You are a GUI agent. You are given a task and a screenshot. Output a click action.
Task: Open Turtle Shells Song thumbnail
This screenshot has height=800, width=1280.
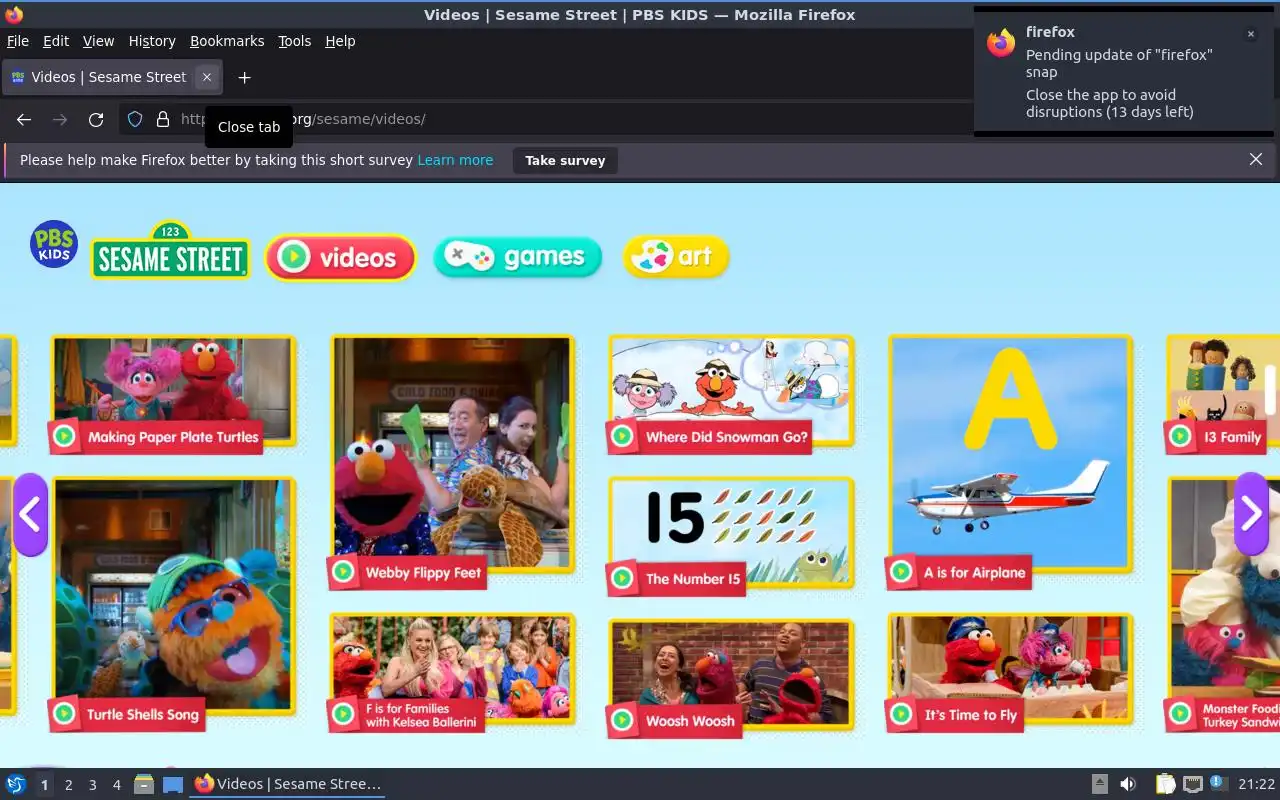(173, 597)
